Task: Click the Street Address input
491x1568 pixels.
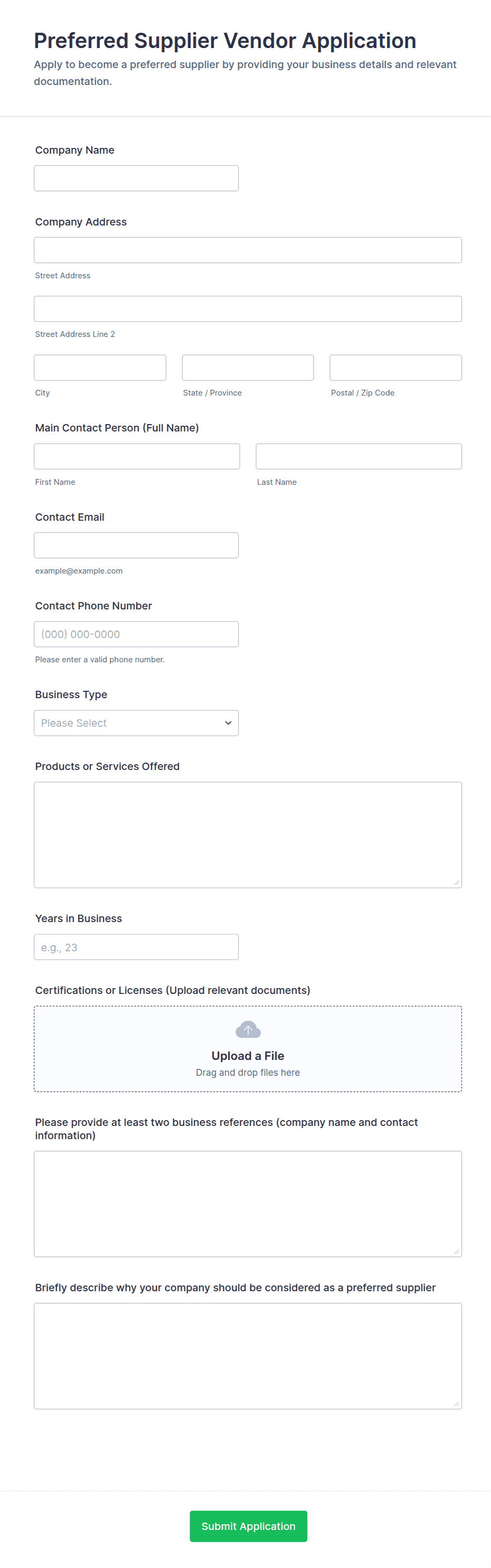Action: tap(248, 250)
